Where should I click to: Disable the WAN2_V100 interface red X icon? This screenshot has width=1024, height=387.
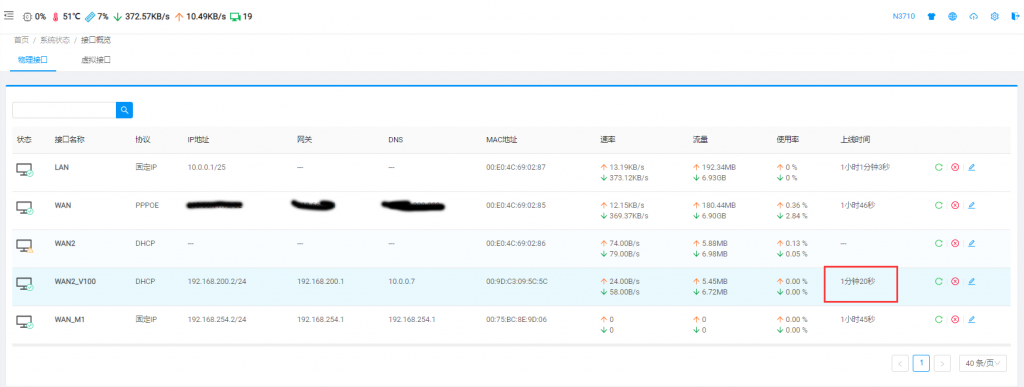[x=955, y=281]
